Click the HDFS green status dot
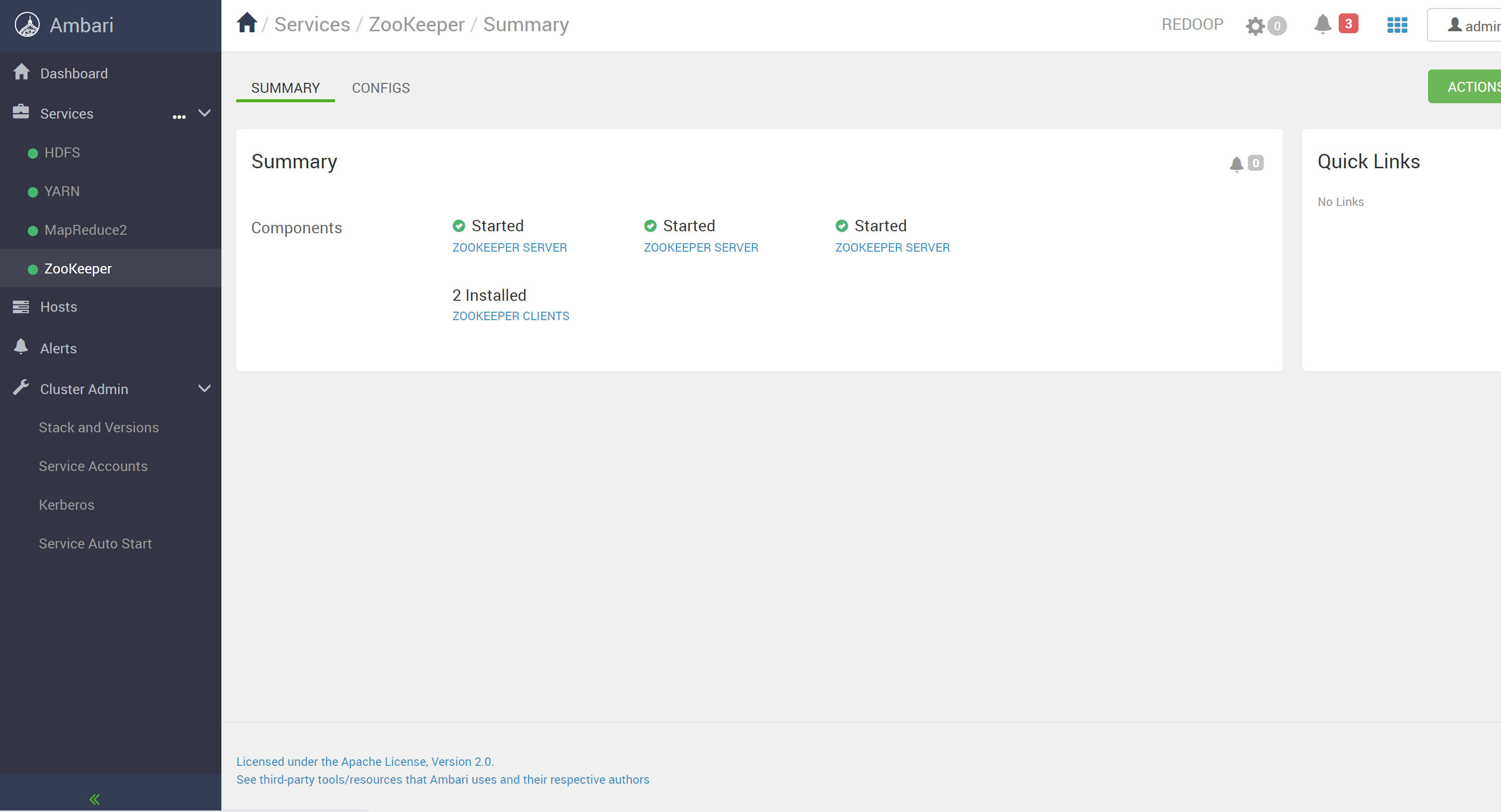1501x812 pixels. click(33, 153)
